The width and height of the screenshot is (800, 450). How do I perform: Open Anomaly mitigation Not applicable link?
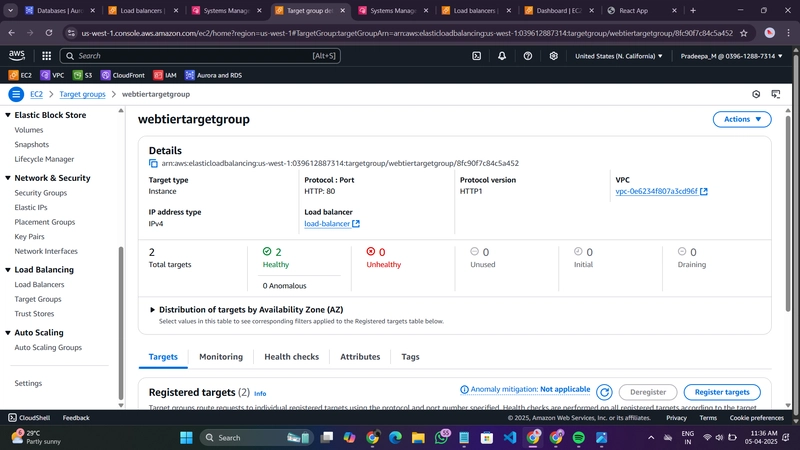(x=525, y=390)
